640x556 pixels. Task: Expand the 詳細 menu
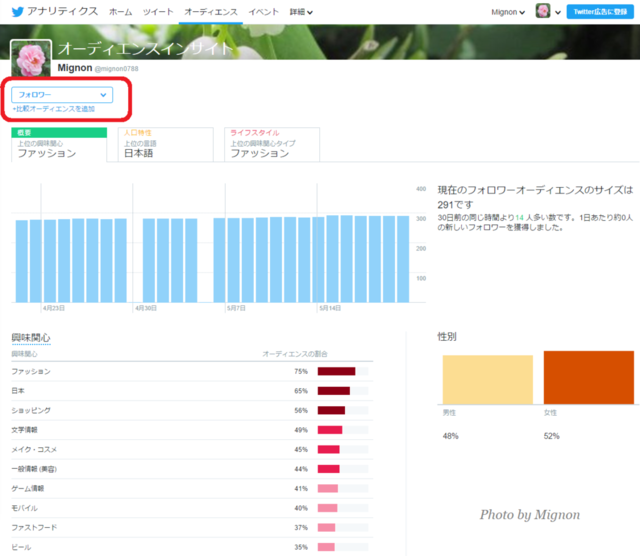click(x=301, y=12)
